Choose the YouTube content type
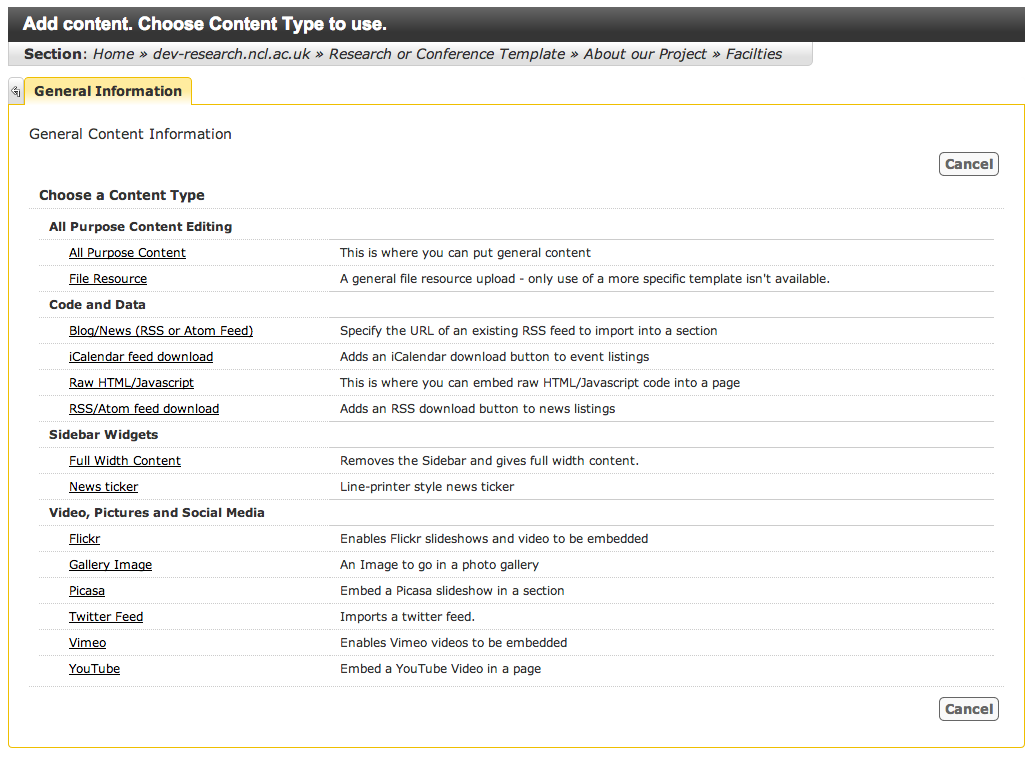 point(94,669)
